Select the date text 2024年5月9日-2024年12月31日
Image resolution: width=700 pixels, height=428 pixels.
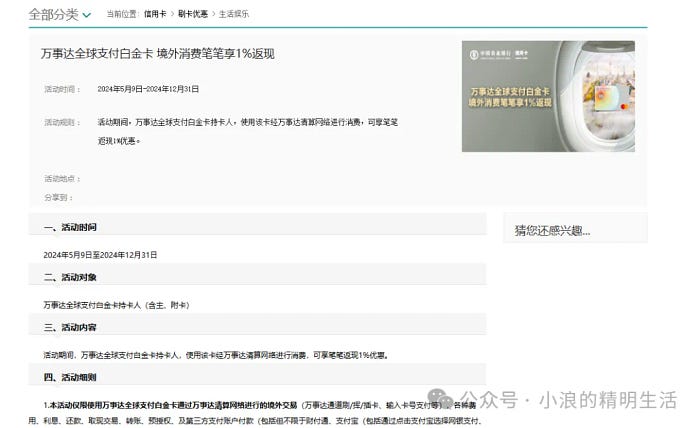click(148, 89)
